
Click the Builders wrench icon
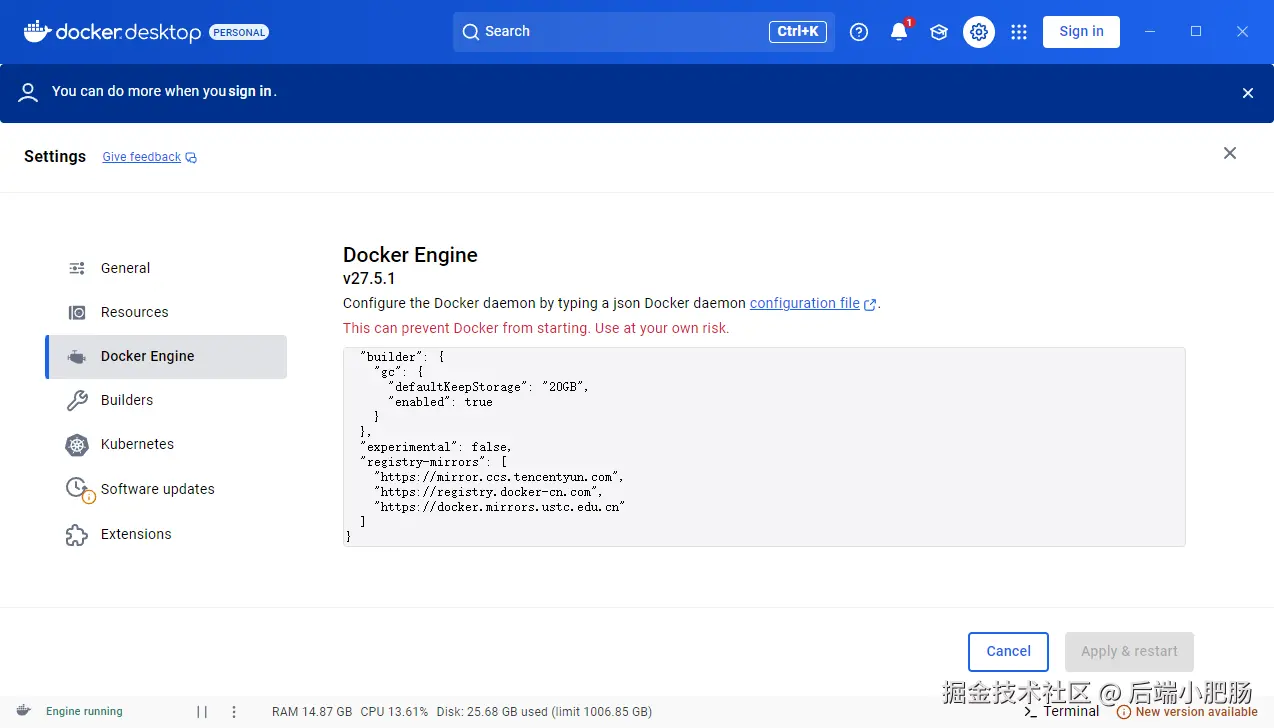[x=77, y=401]
